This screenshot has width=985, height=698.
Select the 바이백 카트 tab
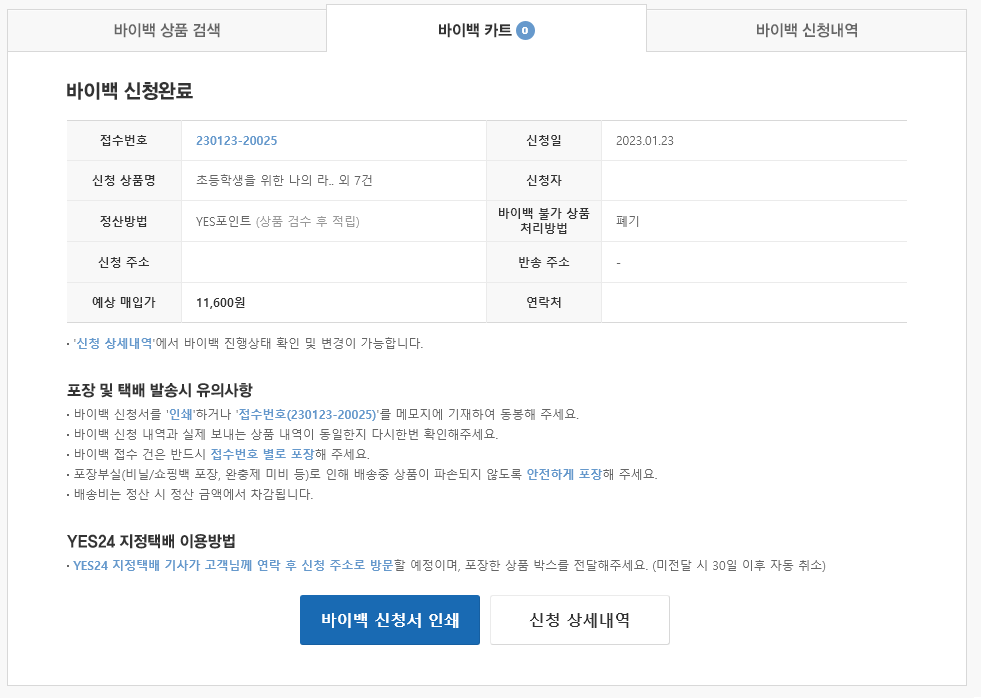pos(486,30)
